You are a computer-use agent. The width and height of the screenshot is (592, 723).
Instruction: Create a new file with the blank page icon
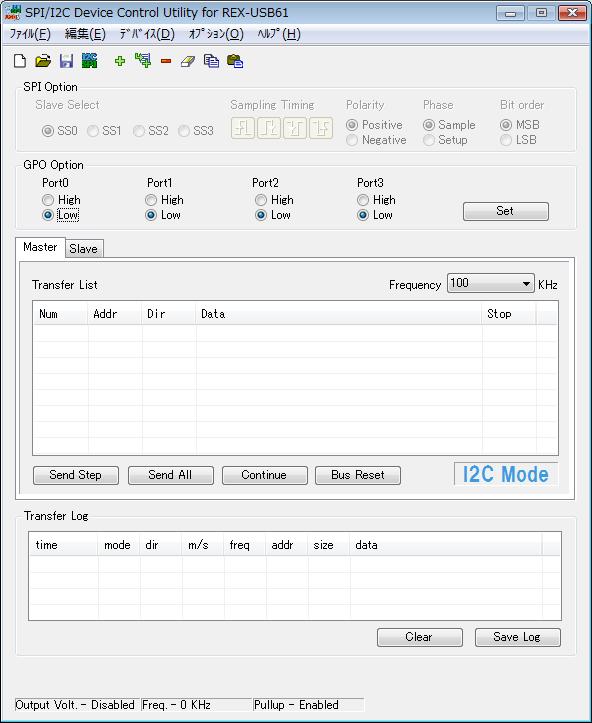(x=20, y=61)
